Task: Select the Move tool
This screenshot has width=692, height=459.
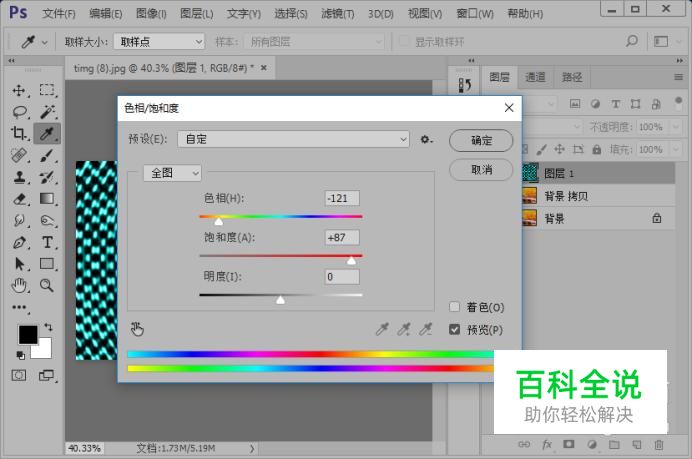Action: coord(19,90)
